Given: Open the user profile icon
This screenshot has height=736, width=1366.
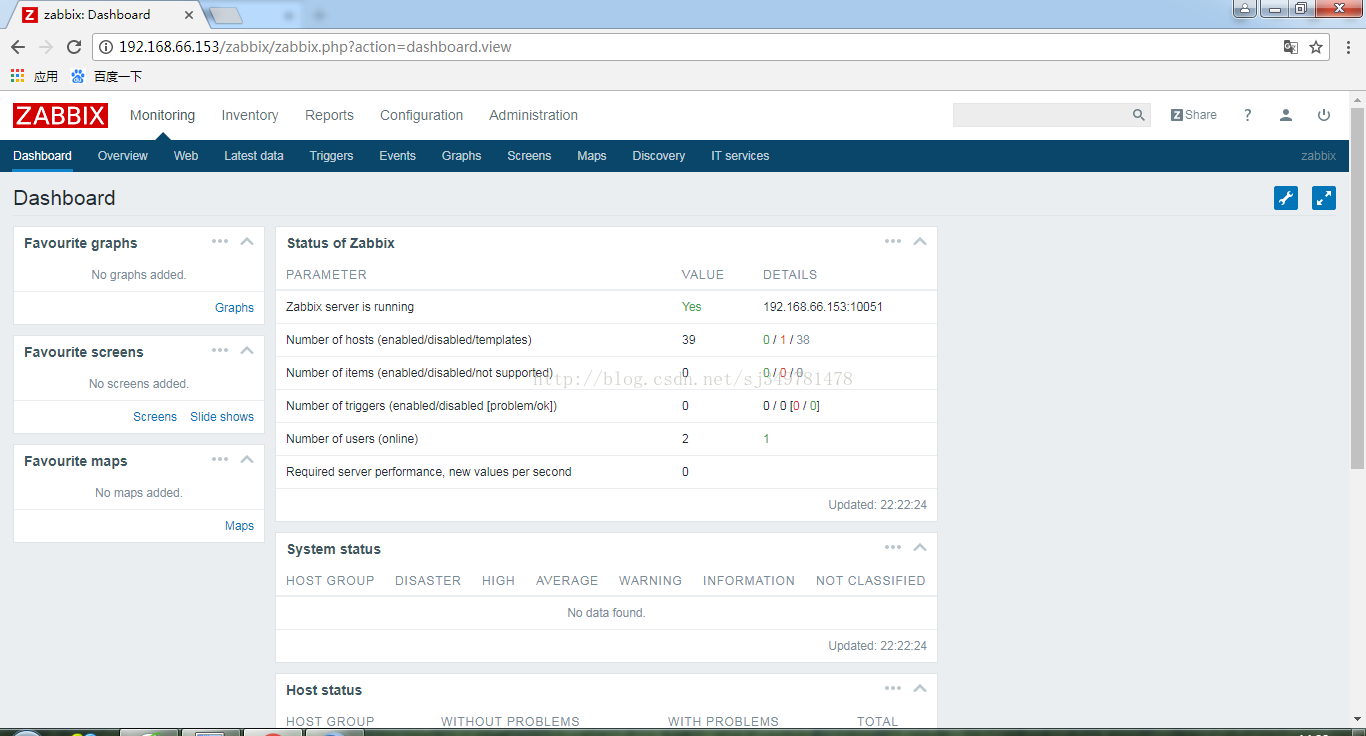Looking at the screenshot, I should click(1286, 115).
